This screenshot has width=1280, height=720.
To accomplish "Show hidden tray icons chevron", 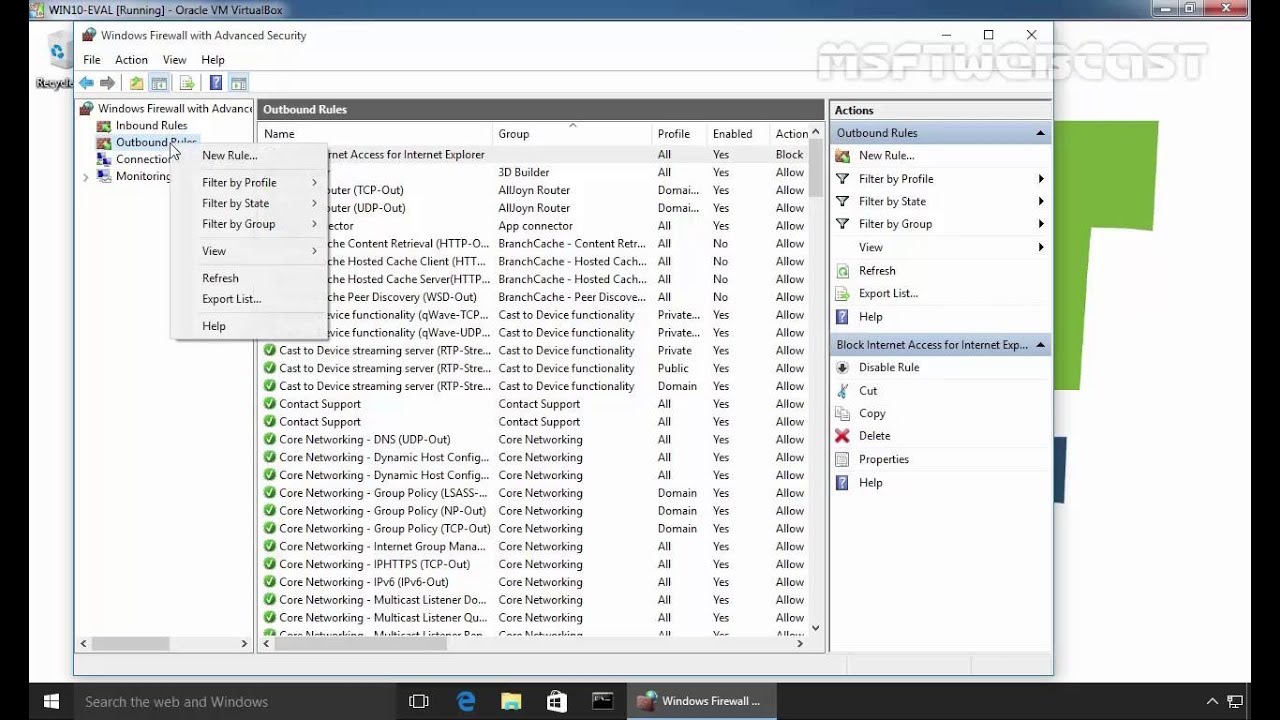I will (x=1212, y=701).
